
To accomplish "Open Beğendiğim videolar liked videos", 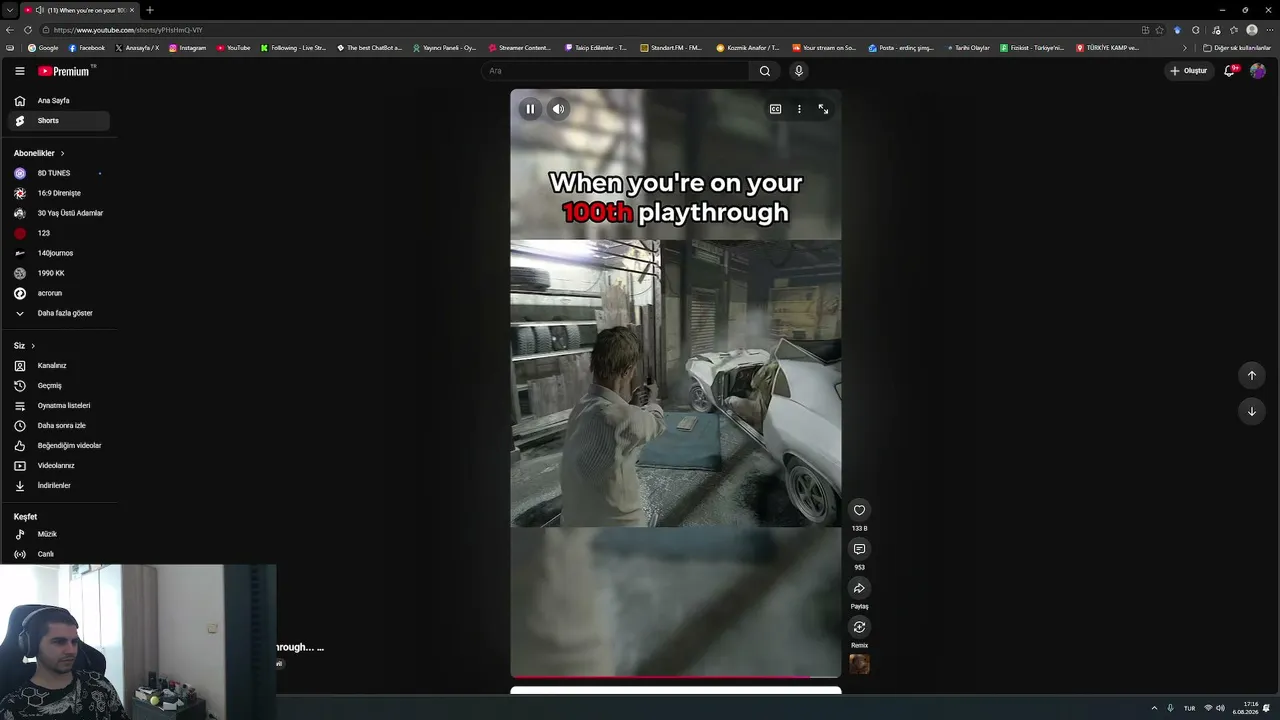I will [x=59, y=446].
